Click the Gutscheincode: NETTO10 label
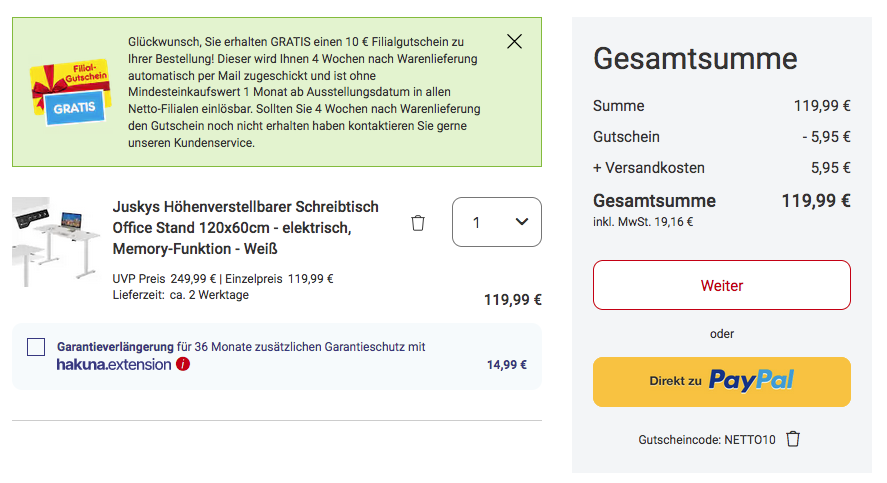The width and height of the screenshot is (887, 483). [x=706, y=440]
